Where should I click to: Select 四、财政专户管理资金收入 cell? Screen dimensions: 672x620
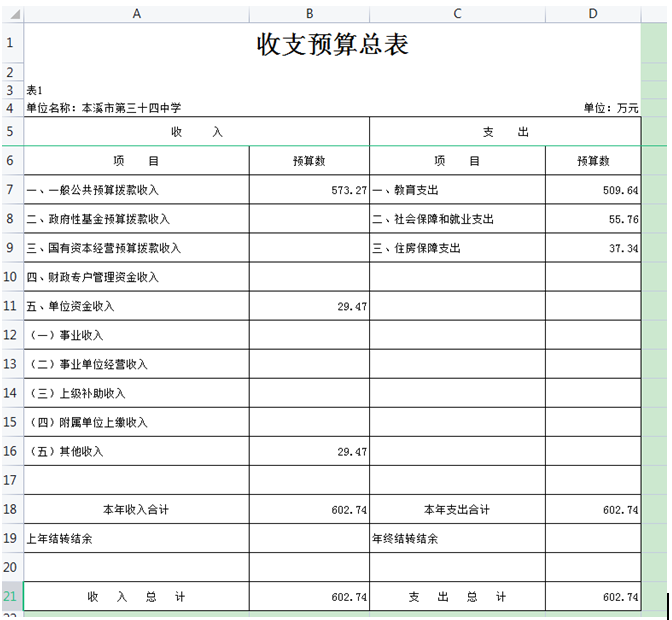pos(136,277)
